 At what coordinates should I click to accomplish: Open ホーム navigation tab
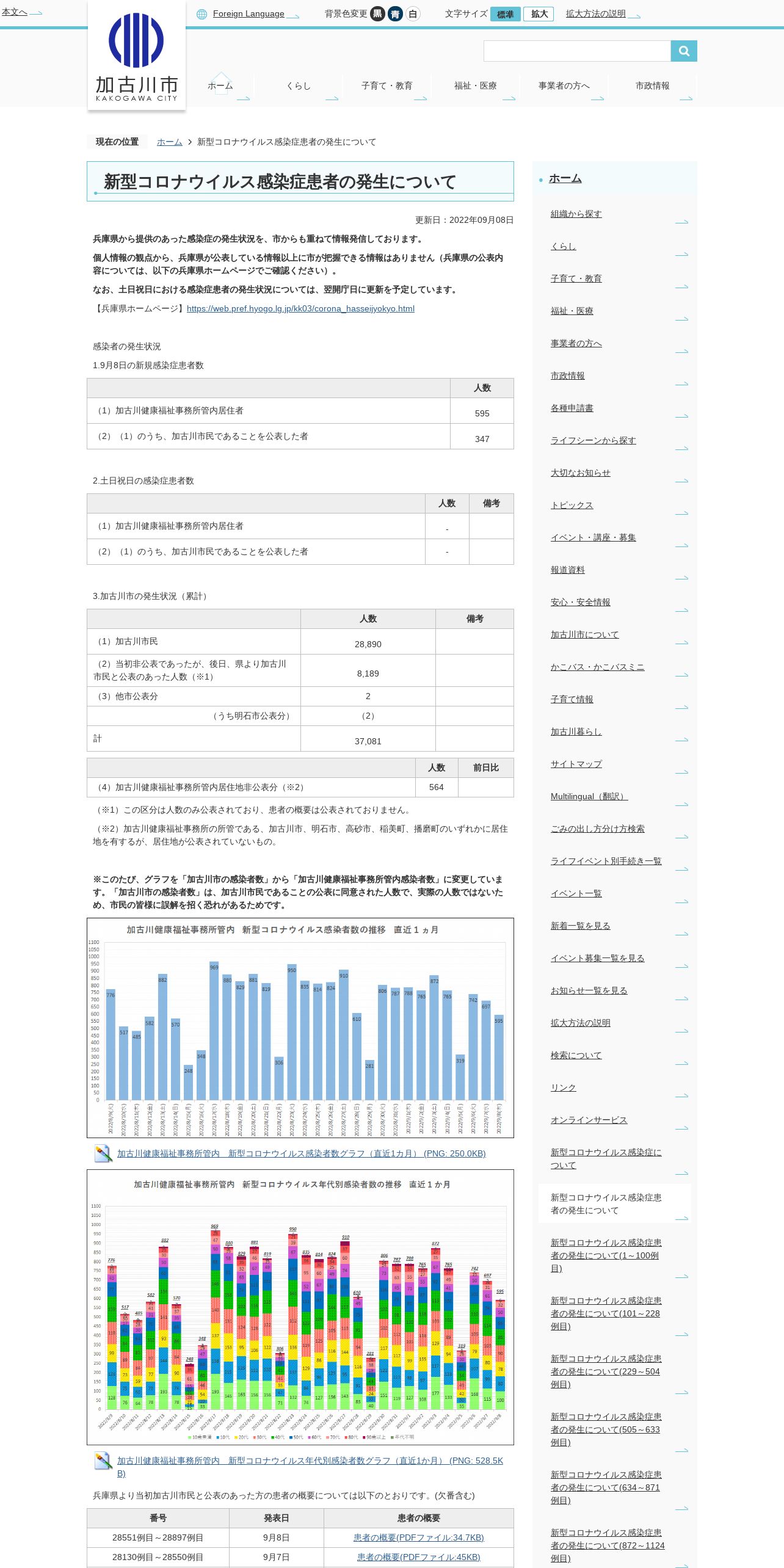pos(220,86)
